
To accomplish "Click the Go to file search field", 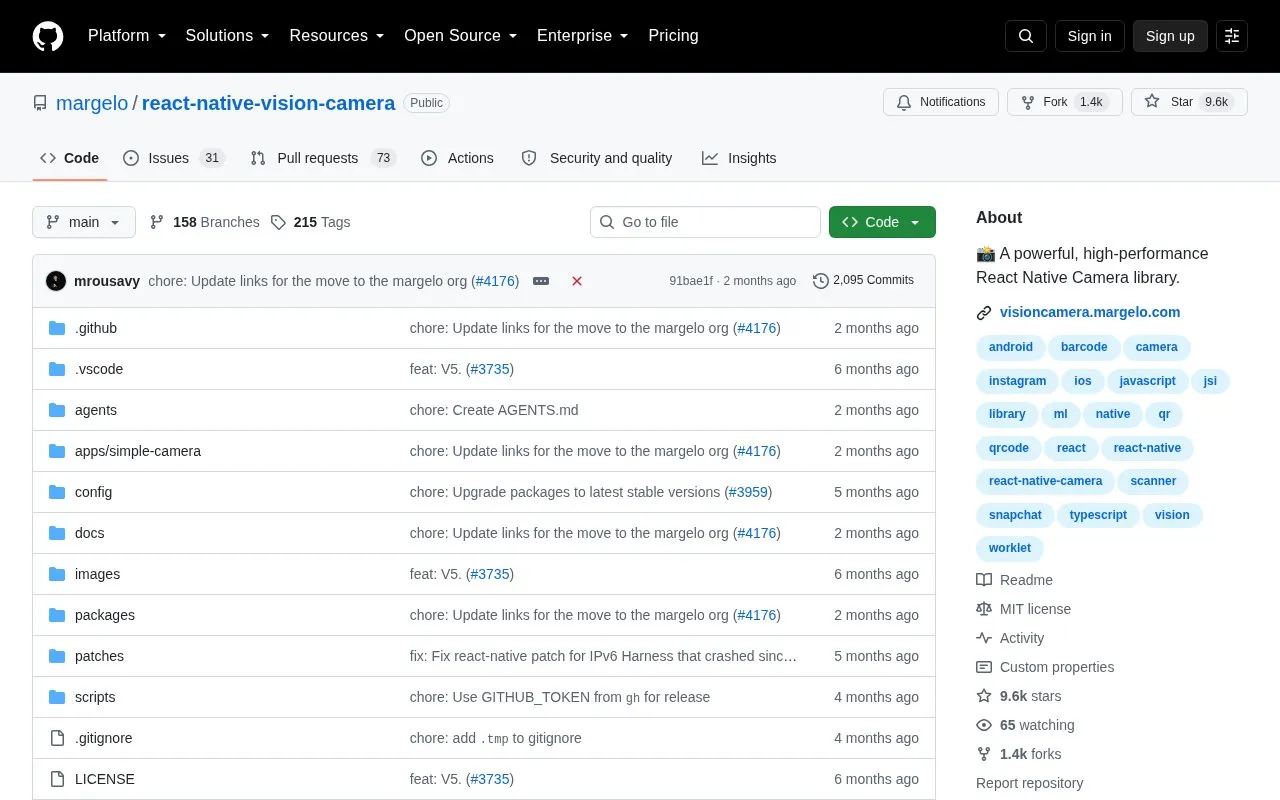I will tap(705, 222).
